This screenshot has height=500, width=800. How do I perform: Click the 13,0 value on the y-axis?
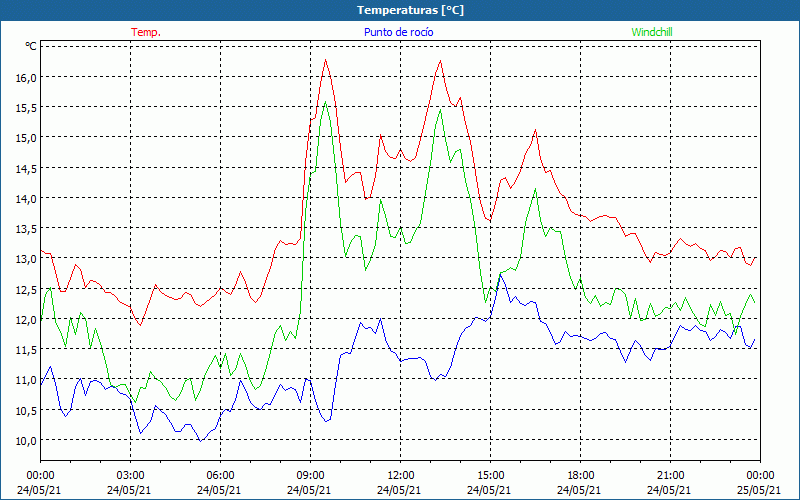pos(26,259)
